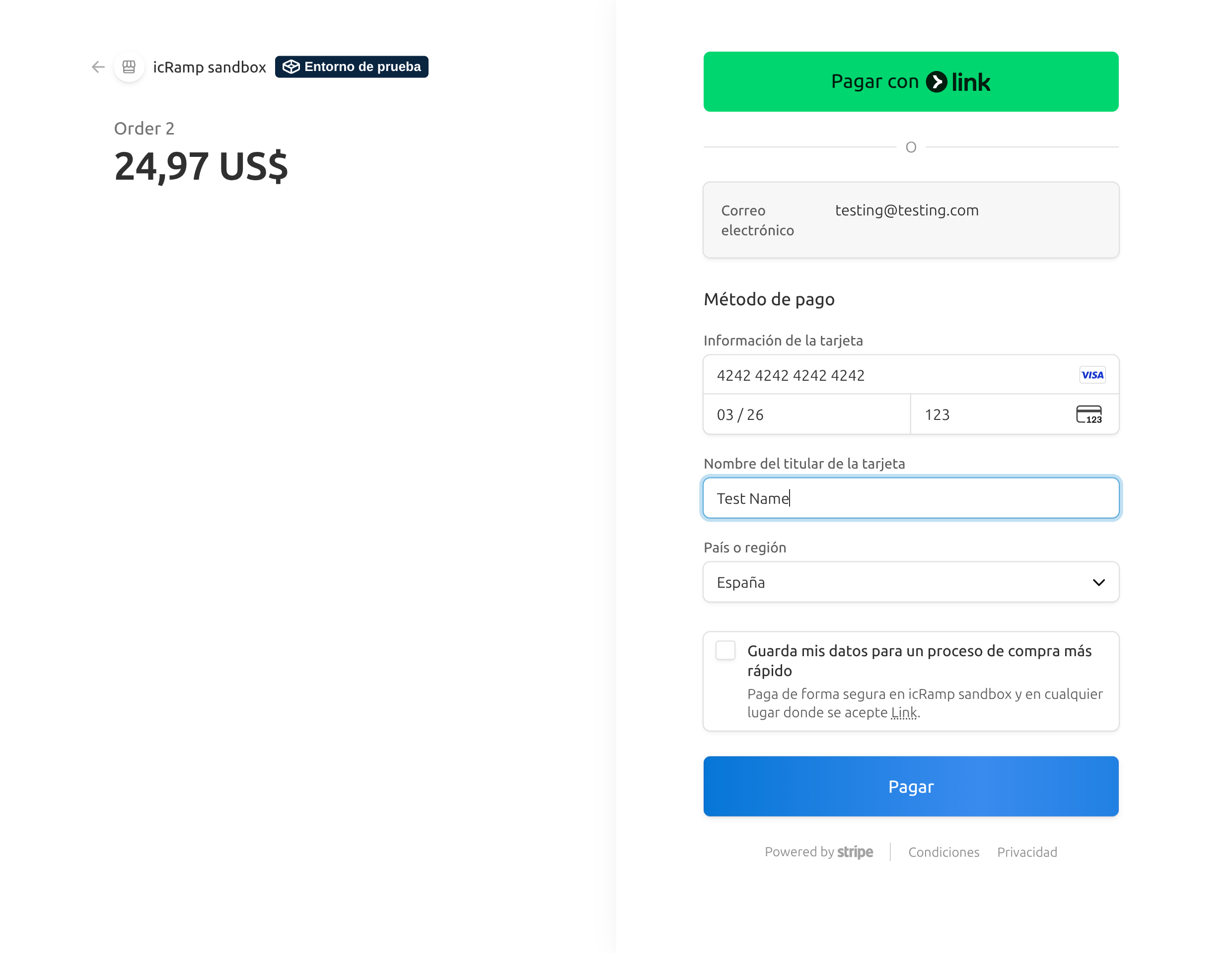This screenshot has height=953, width=1232.
Task: Click the icRamp sandbox store icon
Action: click(x=129, y=67)
